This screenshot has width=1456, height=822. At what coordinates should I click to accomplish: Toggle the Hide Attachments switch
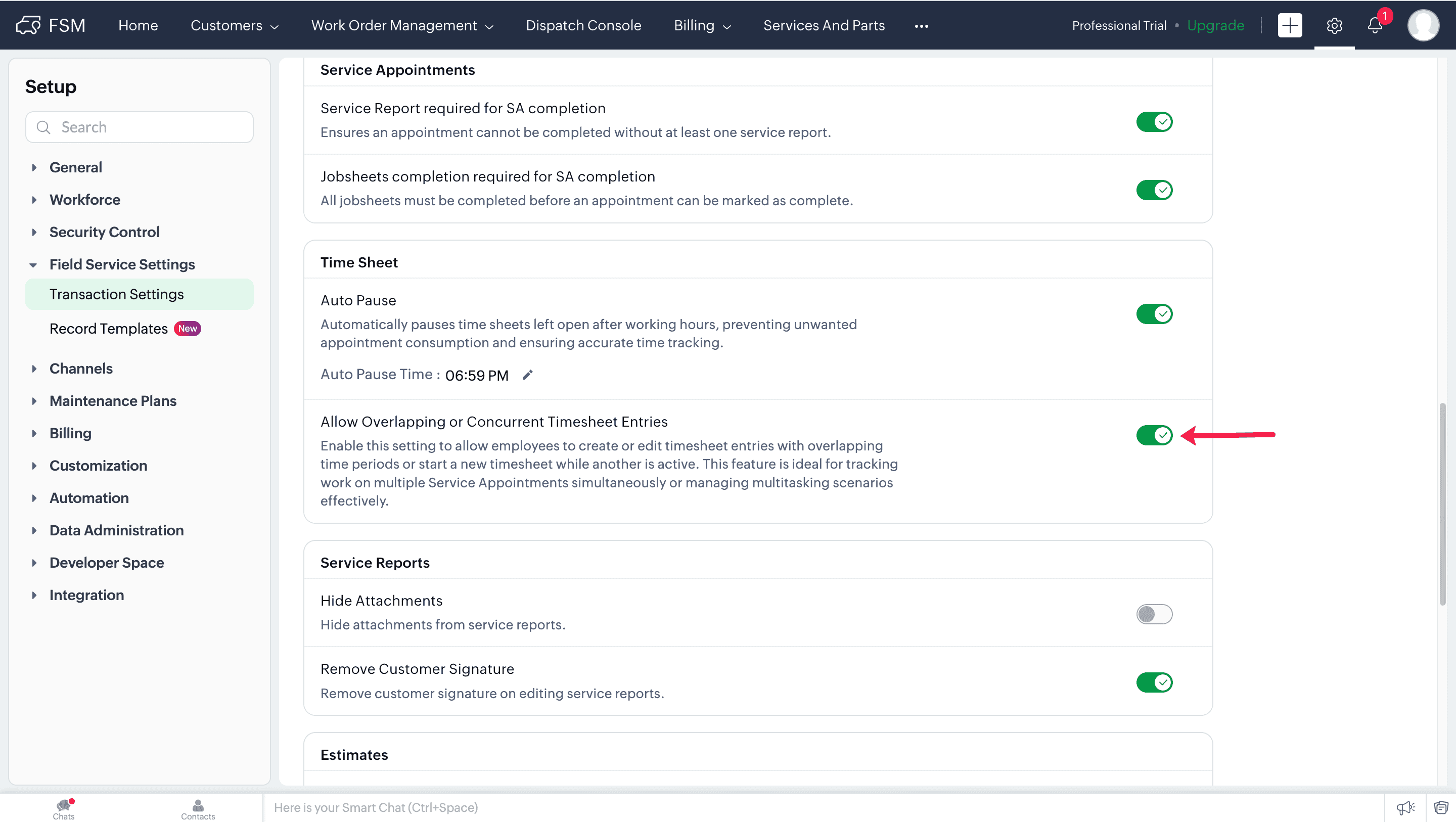1154,614
